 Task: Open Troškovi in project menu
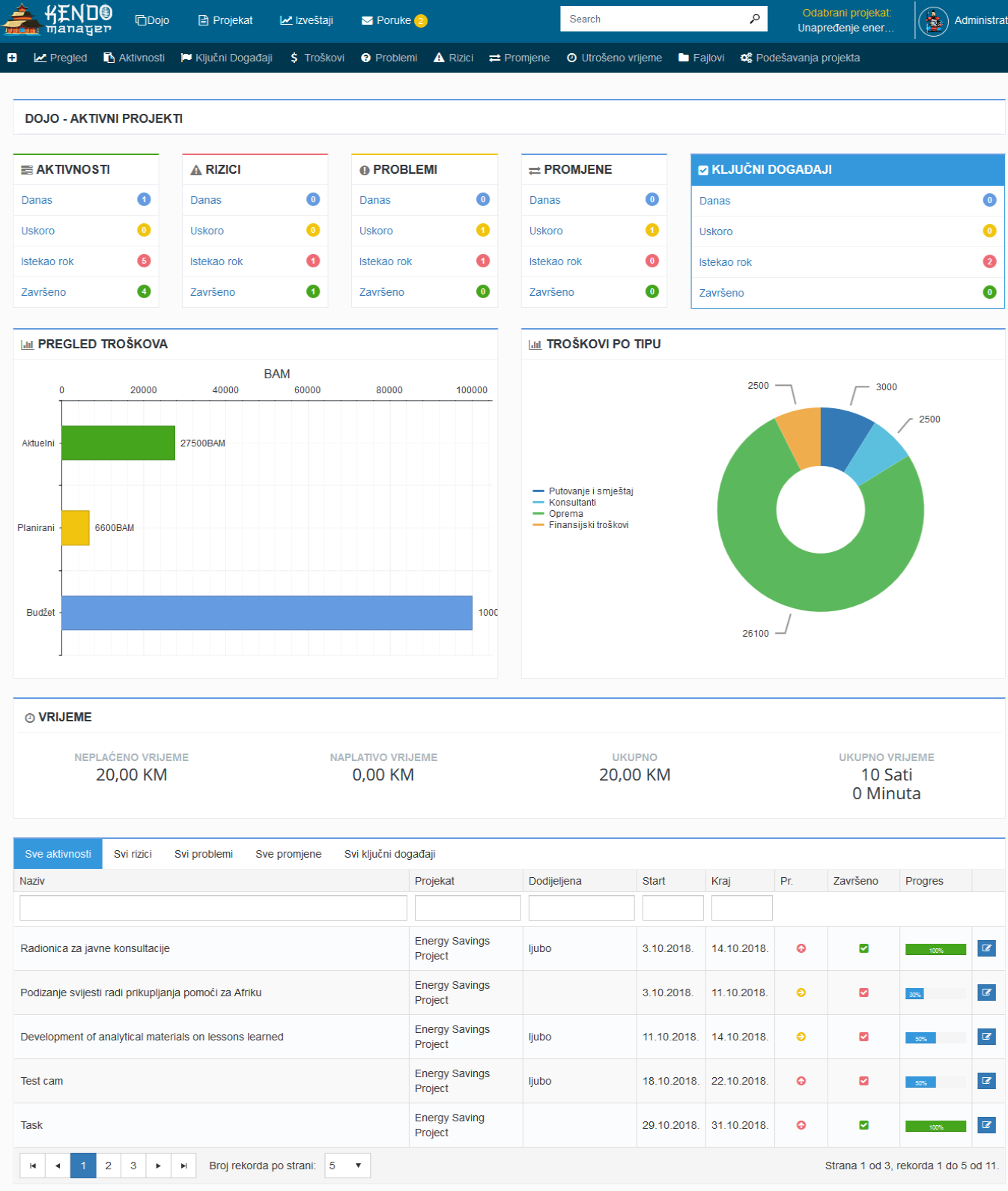(317, 58)
